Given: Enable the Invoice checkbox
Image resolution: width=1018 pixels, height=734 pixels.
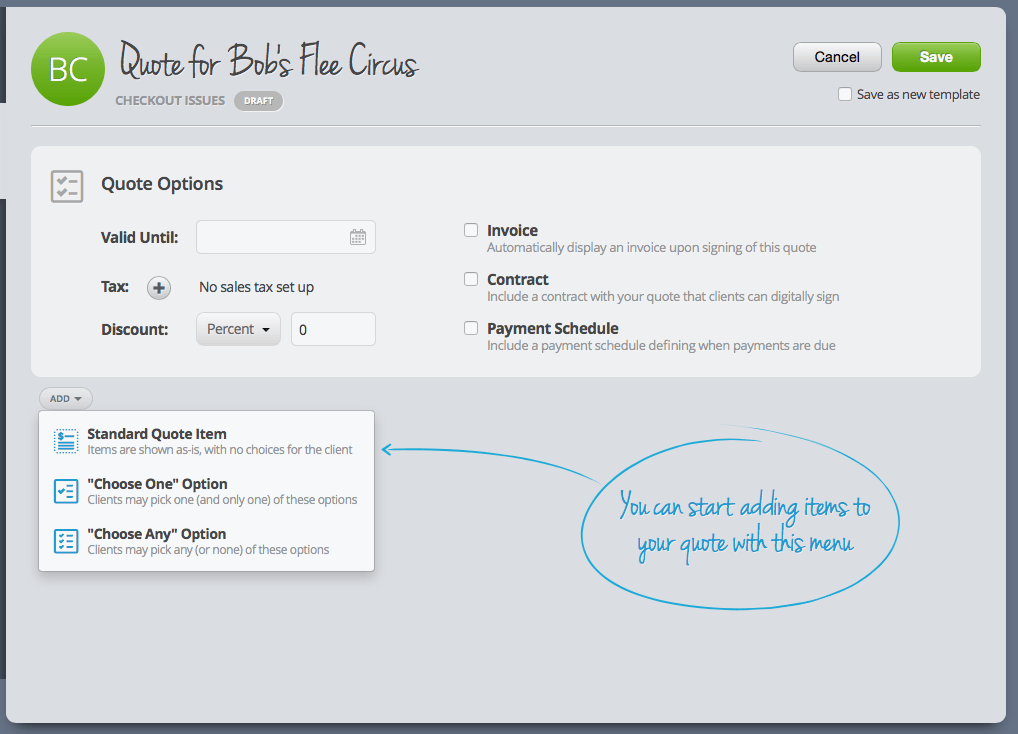Looking at the screenshot, I should [x=471, y=230].
